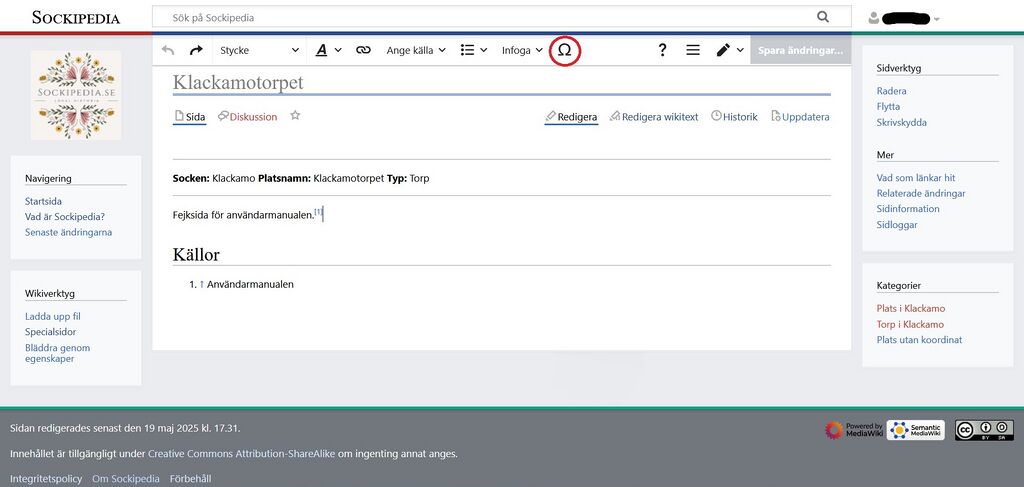The image size is (1024, 487).
Task: Open the Stycke paragraph format dropdown
Action: click(x=259, y=50)
